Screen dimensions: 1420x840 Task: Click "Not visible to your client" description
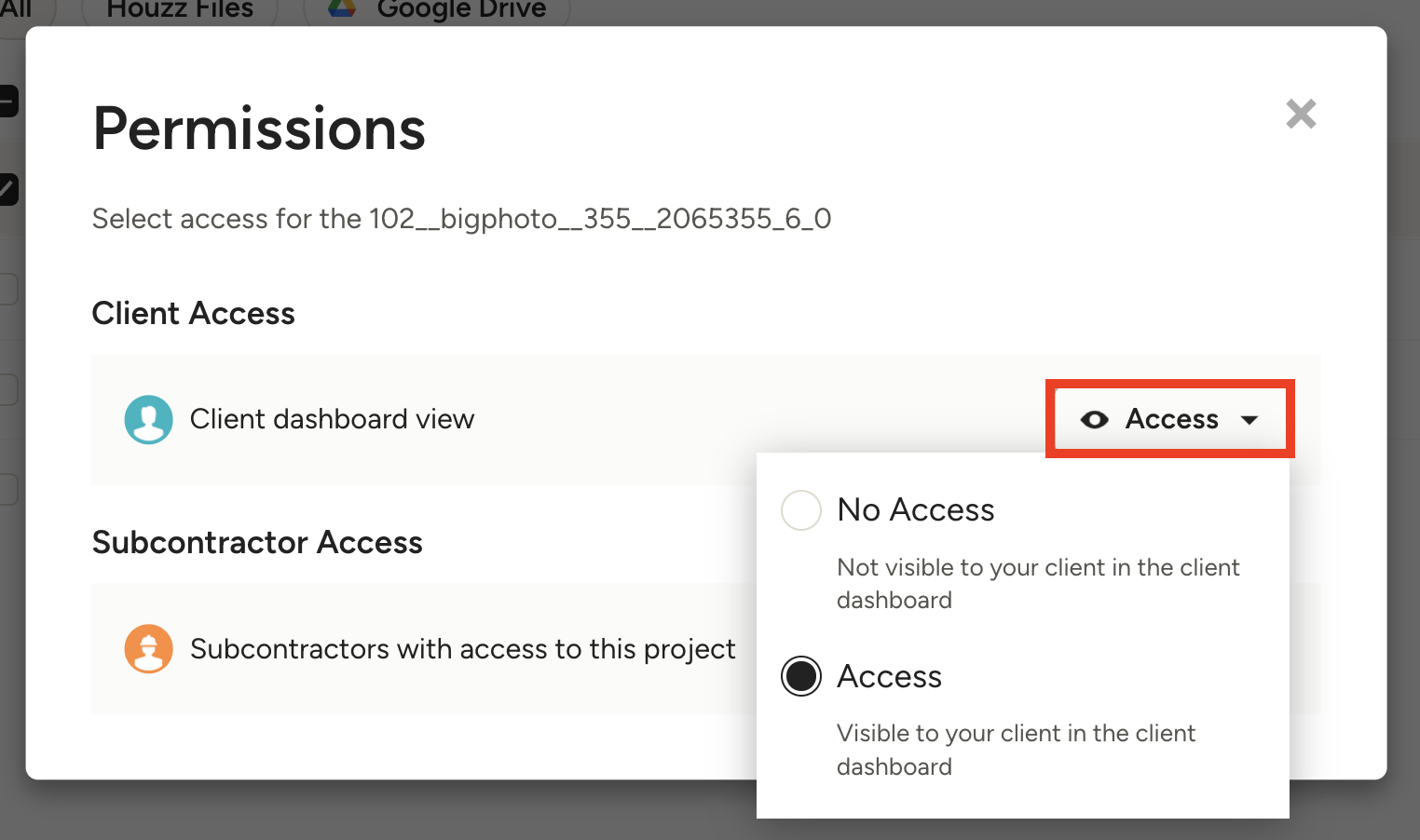click(1038, 583)
